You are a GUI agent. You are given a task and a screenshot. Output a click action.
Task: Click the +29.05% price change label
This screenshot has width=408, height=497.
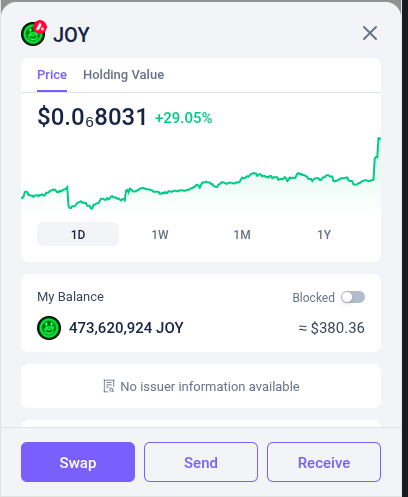point(184,118)
